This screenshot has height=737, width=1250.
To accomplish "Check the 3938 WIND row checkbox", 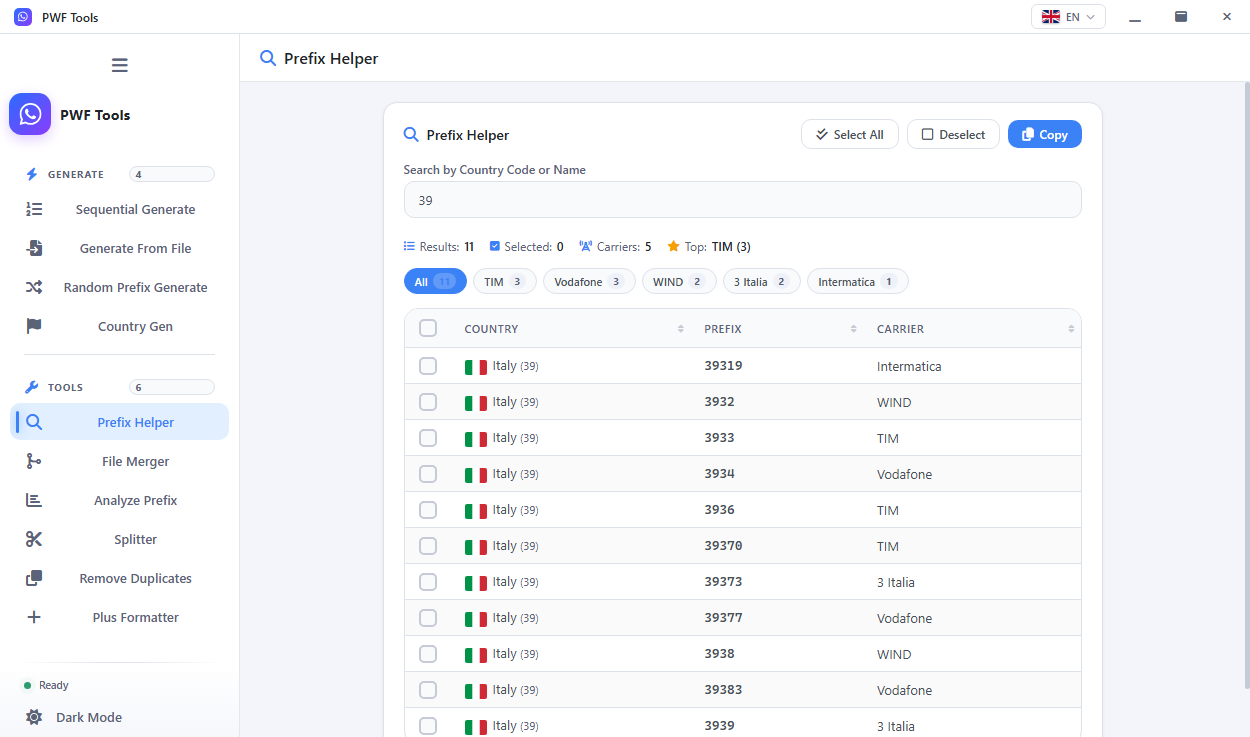I will click(428, 654).
